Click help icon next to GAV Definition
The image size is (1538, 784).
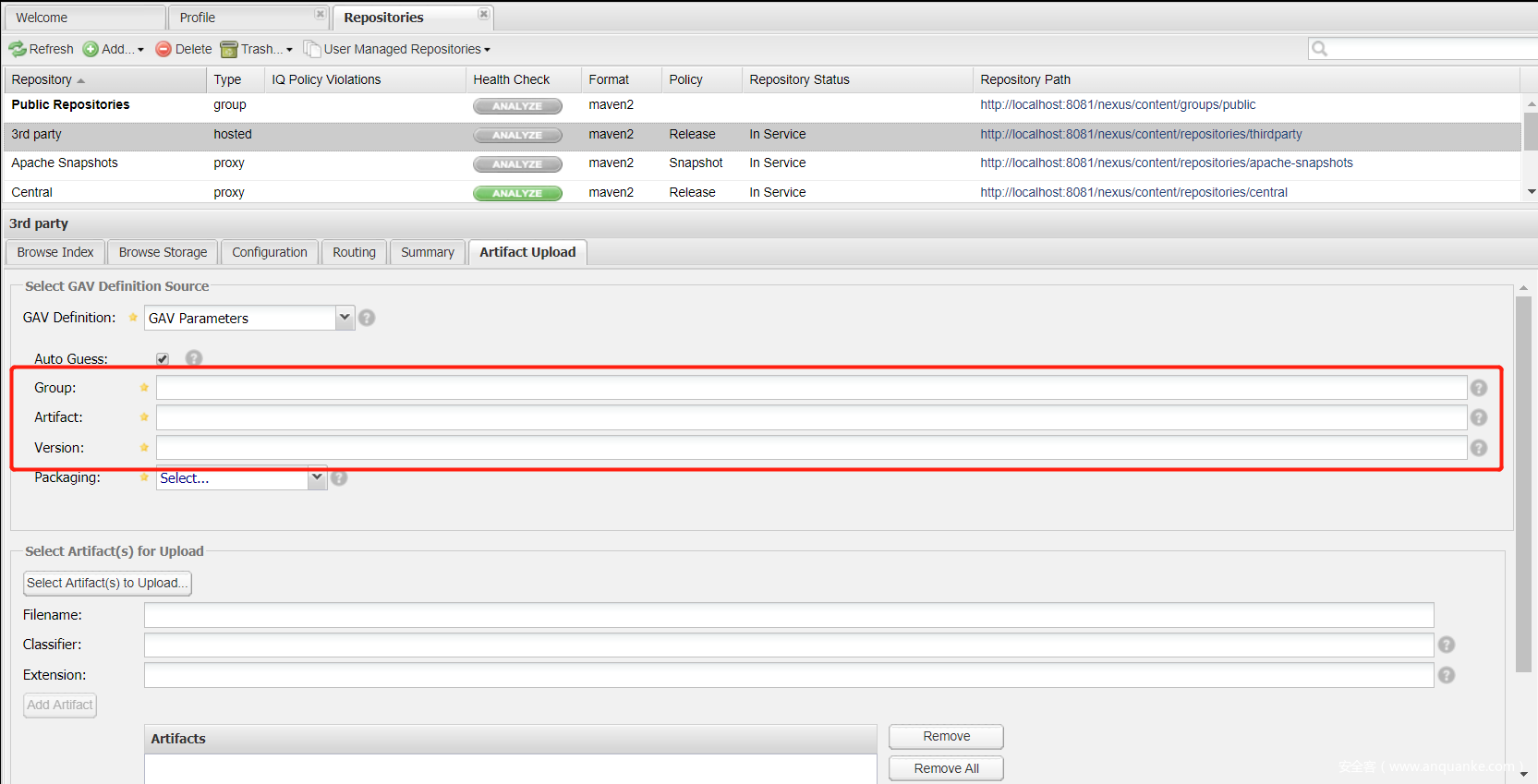pyautogui.click(x=367, y=318)
